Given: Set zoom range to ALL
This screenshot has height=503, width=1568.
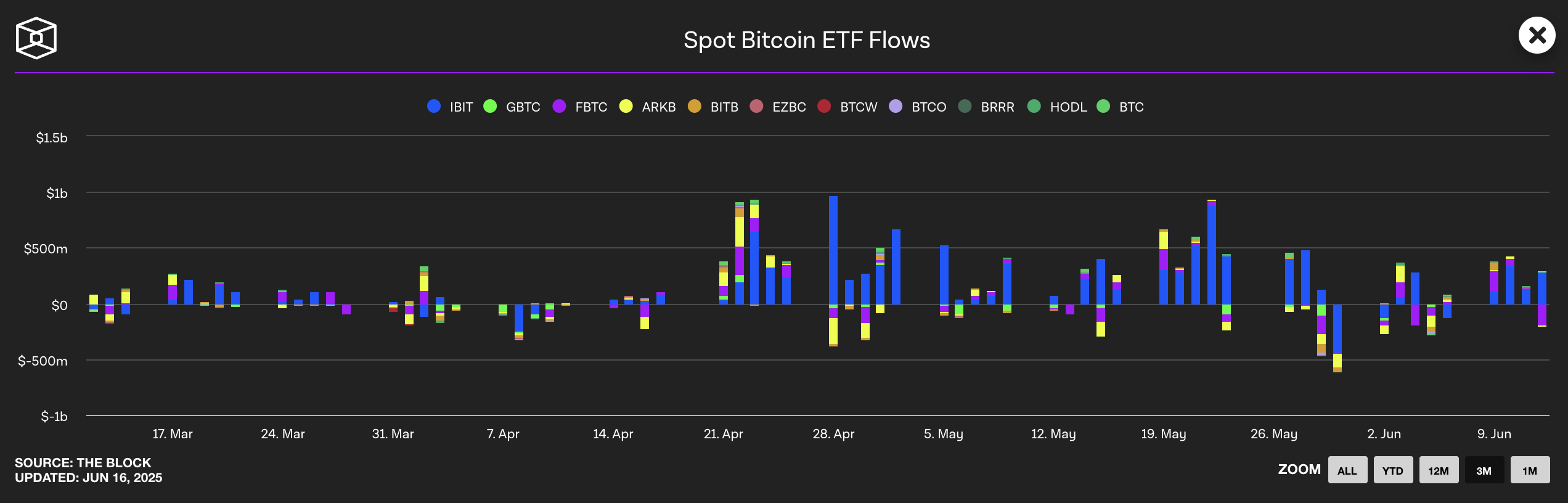Looking at the screenshot, I should [1347, 470].
